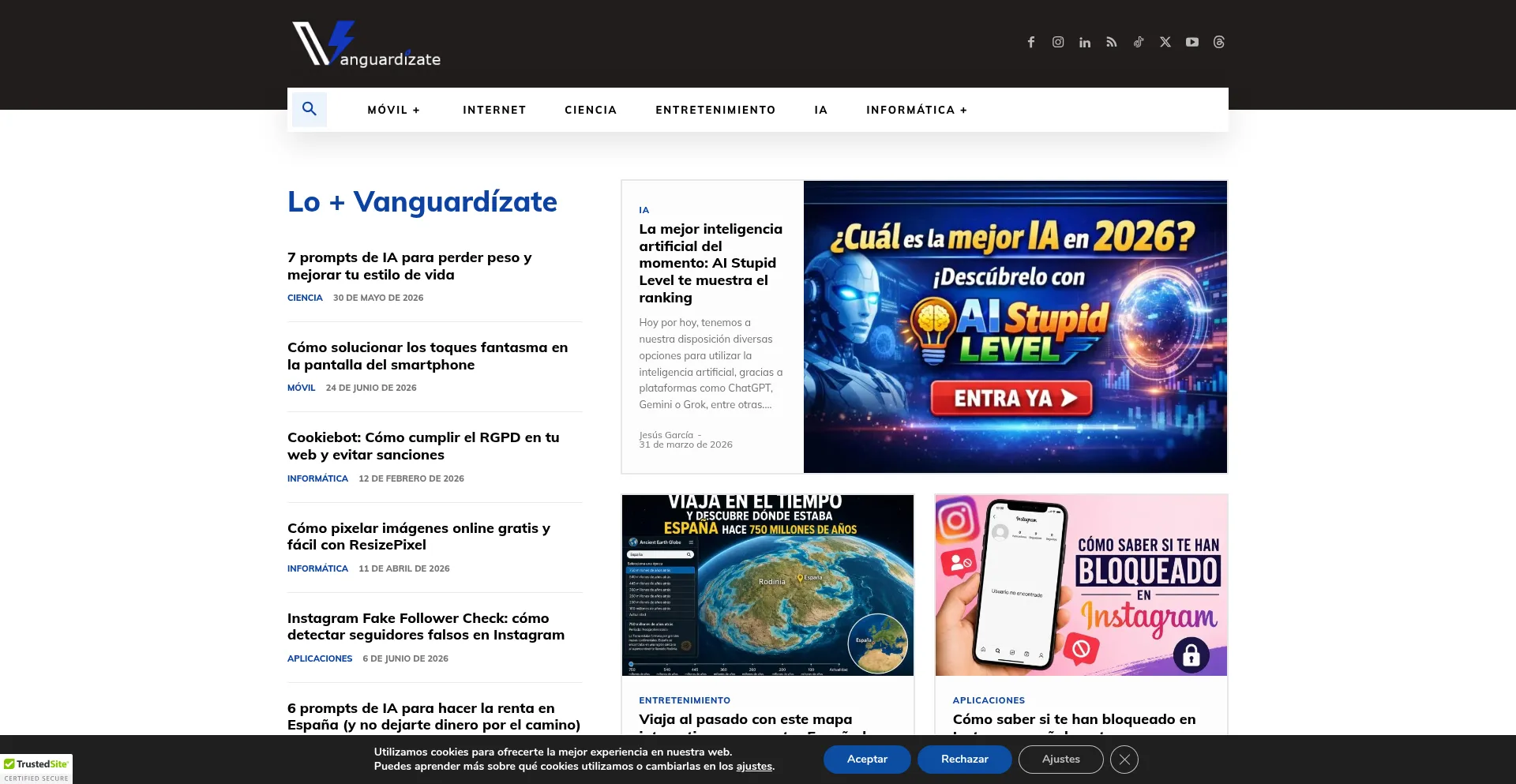
Task: Click ENTRETENIMIENTO label under map image
Action: pyautogui.click(x=685, y=700)
